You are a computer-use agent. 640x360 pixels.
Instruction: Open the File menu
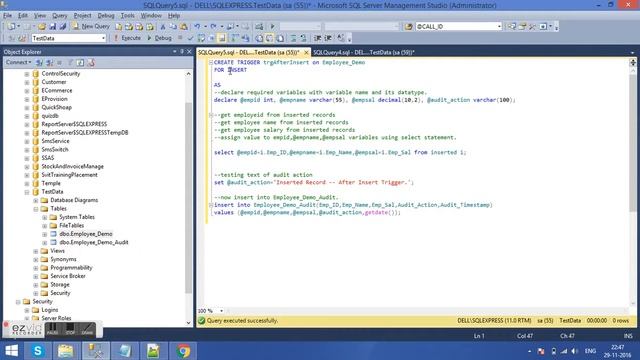point(7,16)
